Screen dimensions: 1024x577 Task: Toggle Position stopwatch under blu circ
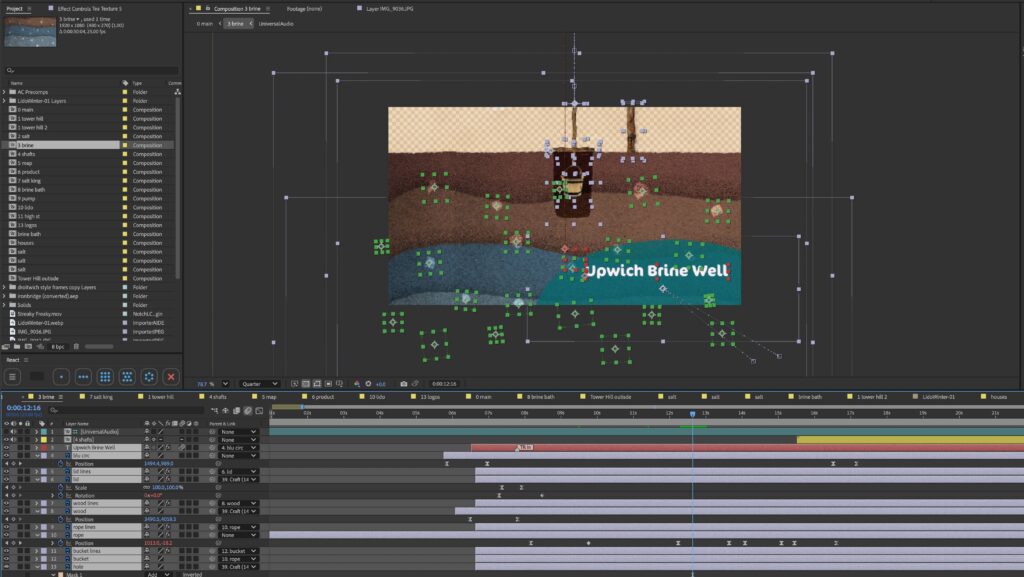(x=61, y=463)
